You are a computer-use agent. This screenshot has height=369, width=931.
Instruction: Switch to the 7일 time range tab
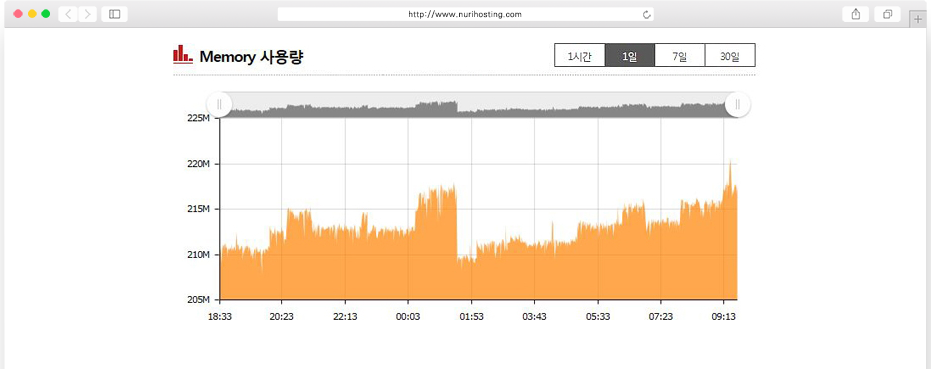pyautogui.click(x=680, y=55)
